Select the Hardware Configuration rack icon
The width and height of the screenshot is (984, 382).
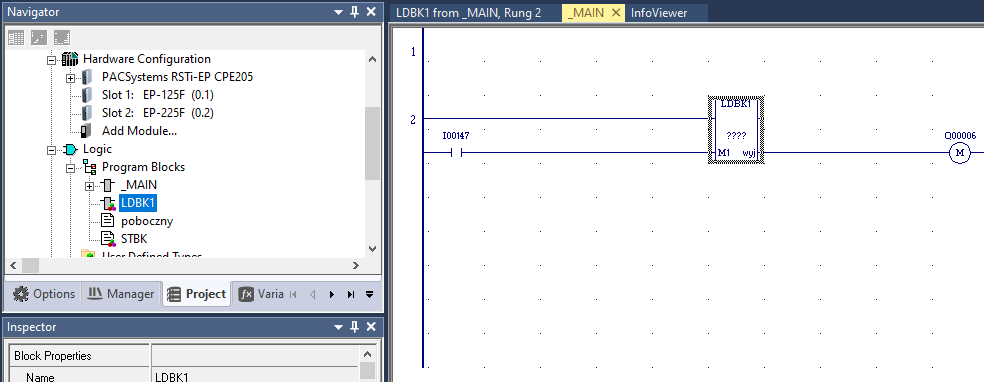70,59
